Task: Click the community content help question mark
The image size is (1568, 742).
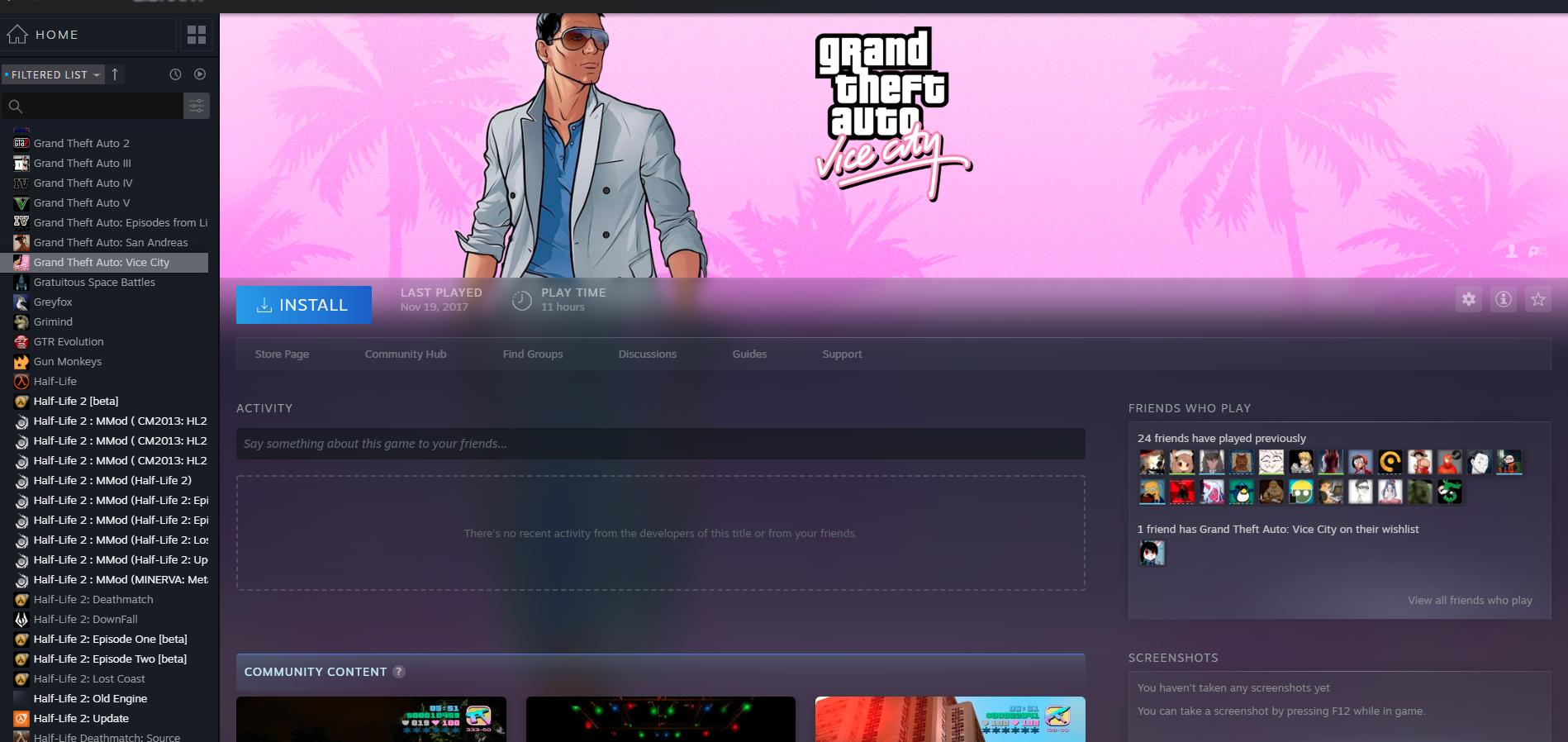Action: (399, 672)
